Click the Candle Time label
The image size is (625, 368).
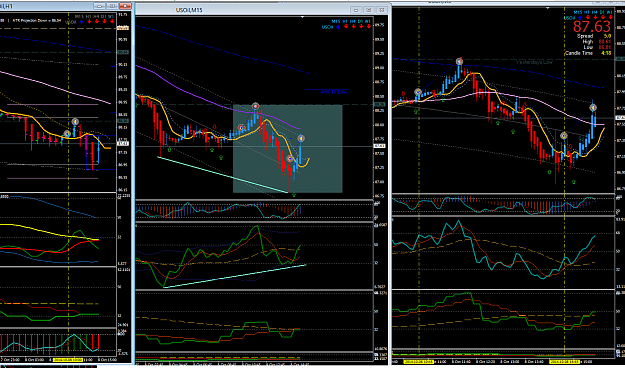(579, 53)
